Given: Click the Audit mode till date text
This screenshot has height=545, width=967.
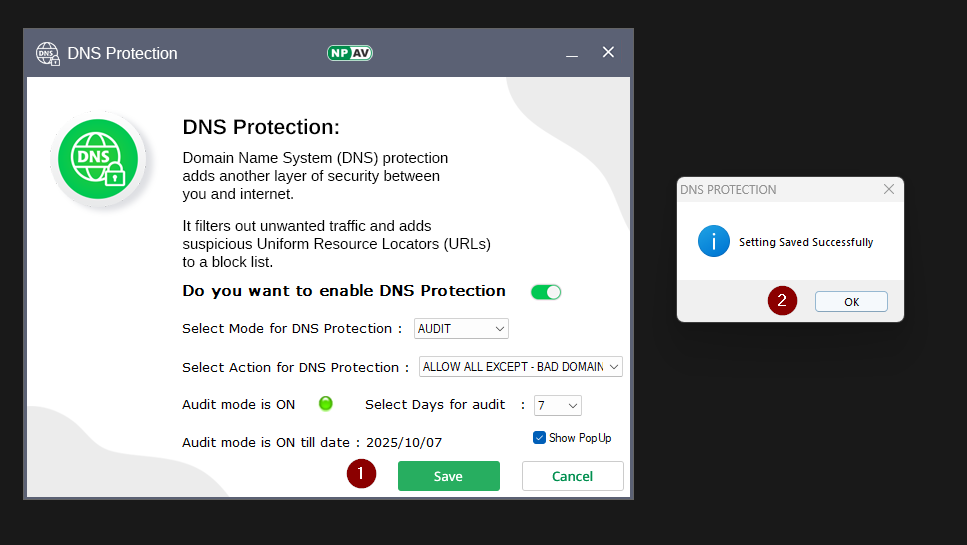Looking at the screenshot, I should pos(311,442).
